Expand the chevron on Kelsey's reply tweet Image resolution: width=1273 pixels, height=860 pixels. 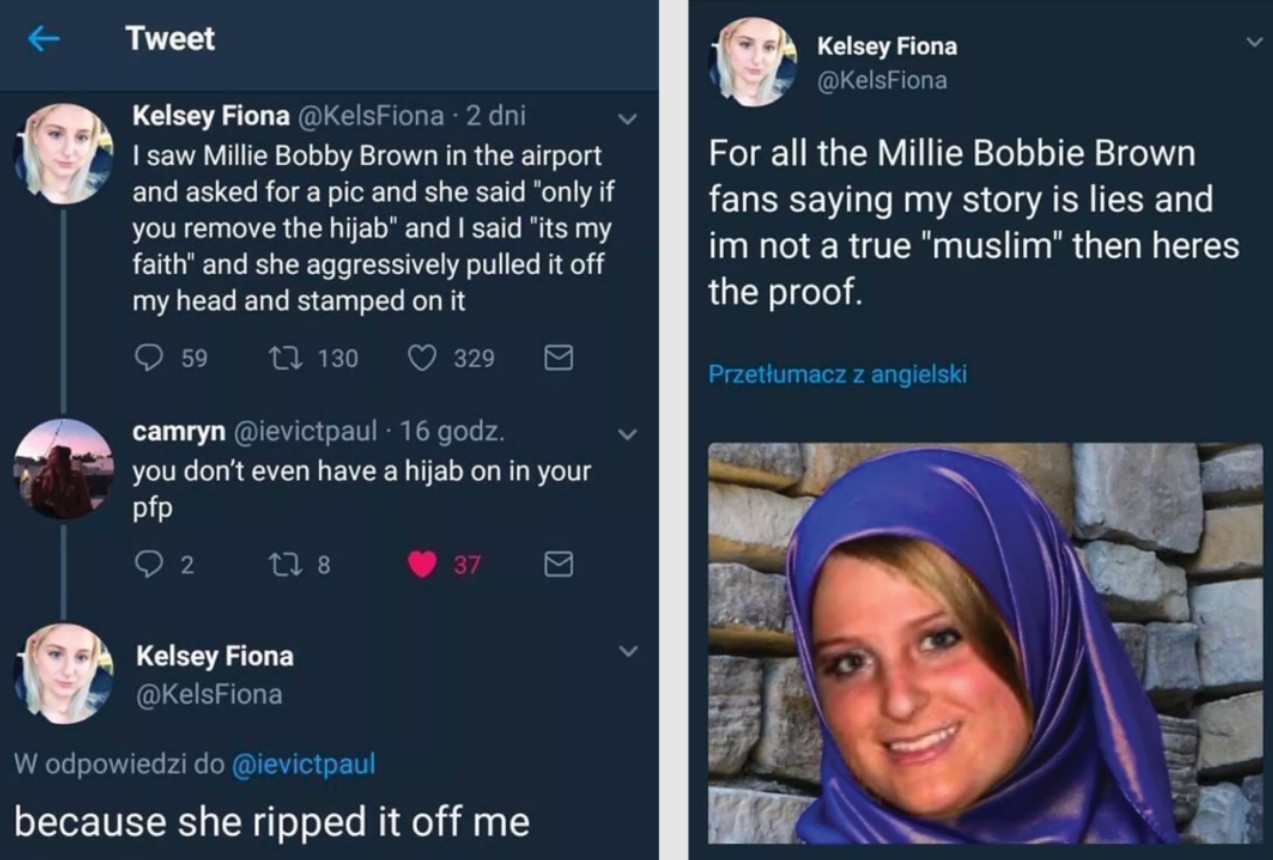pyautogui.click(x=628, y=651)
